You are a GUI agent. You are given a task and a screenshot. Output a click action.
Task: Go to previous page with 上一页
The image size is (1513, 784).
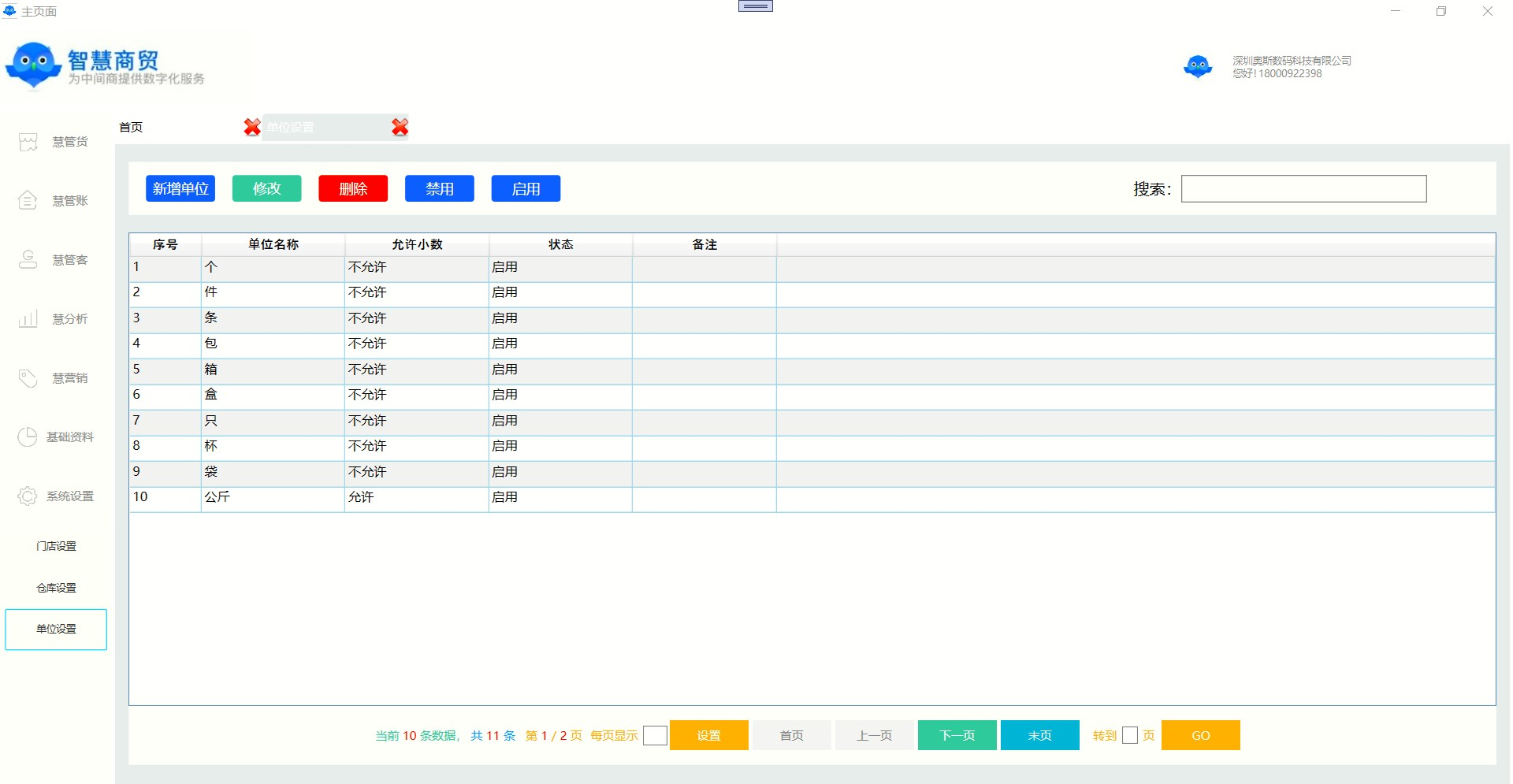coord(874,735)
